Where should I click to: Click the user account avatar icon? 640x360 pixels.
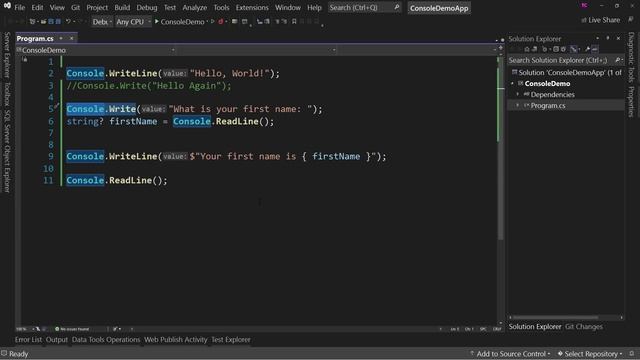[x=584, y=5]
